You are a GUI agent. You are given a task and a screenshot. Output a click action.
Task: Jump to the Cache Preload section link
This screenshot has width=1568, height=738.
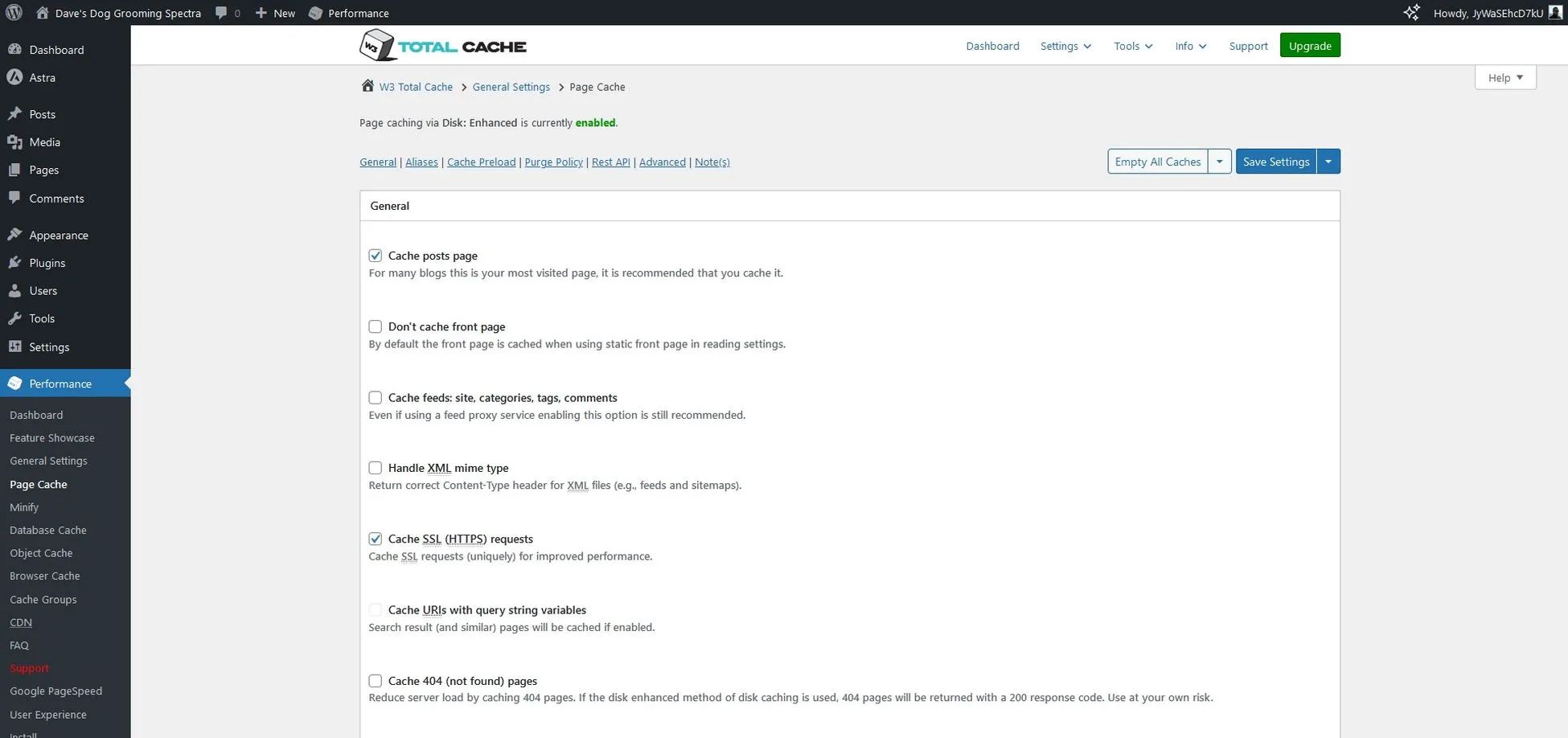point(482,162)
